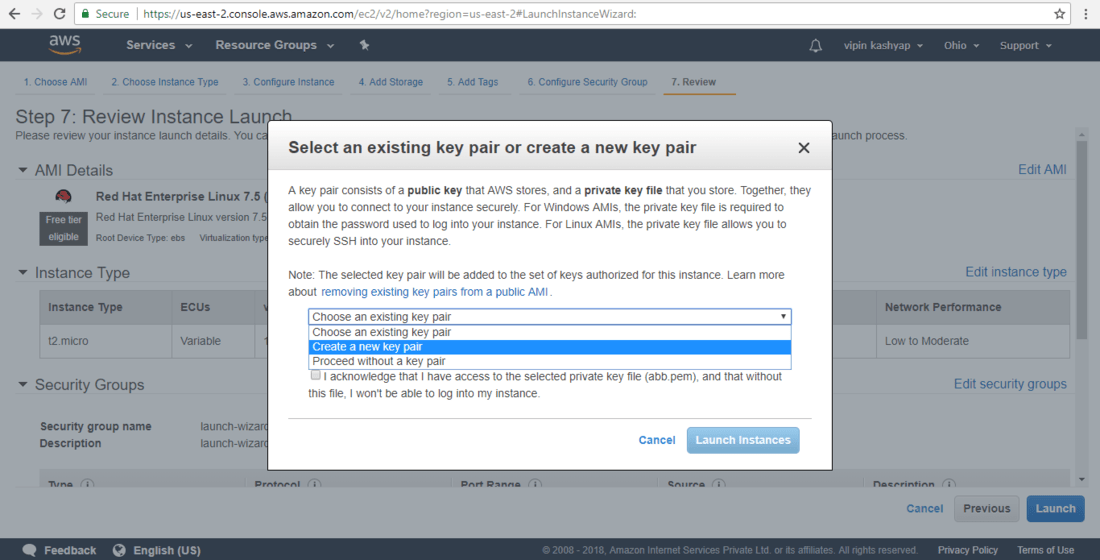
Task: Click the globe language icon
Action: point(120,550)
